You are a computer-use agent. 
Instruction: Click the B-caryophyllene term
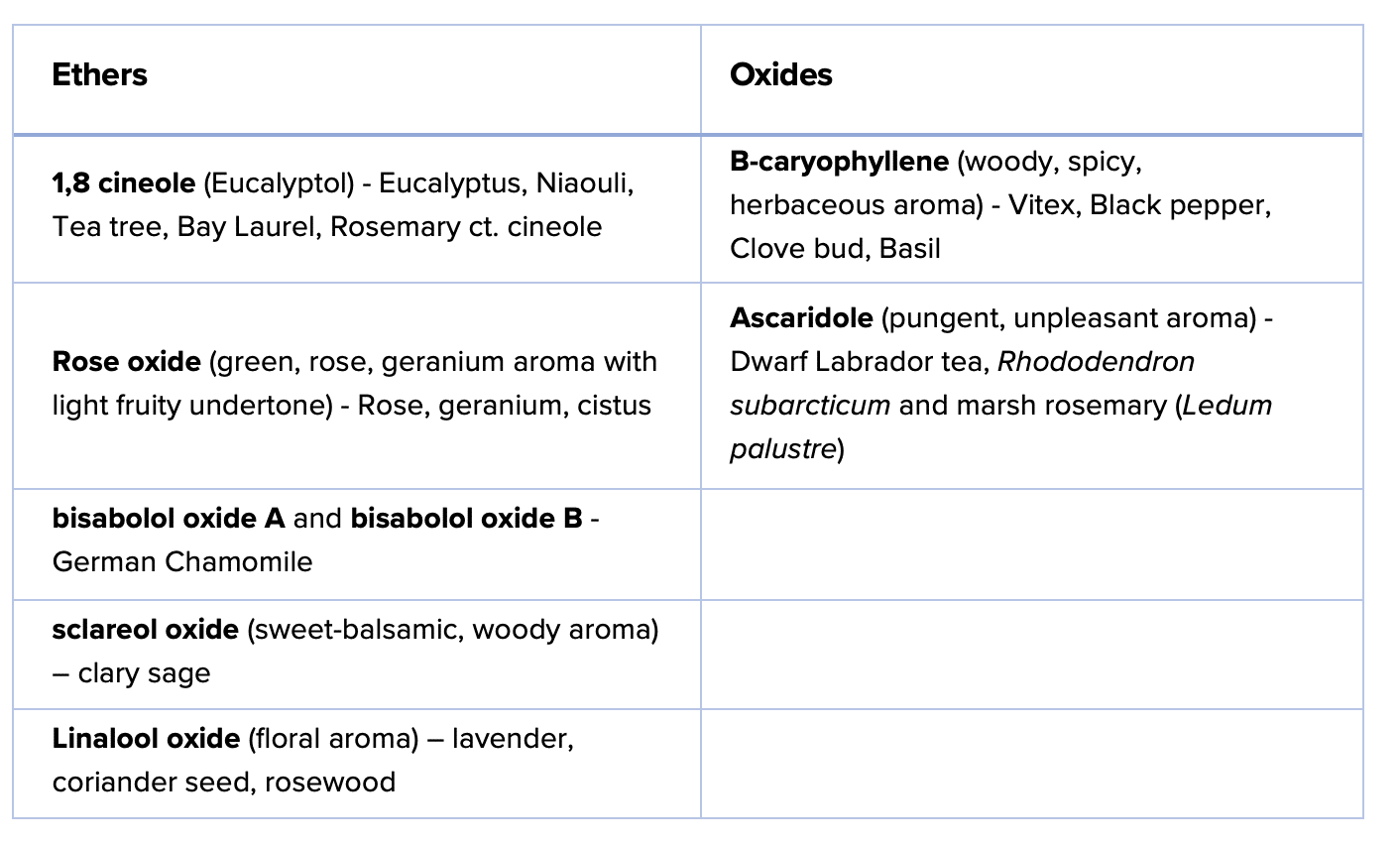pos(839,161)
